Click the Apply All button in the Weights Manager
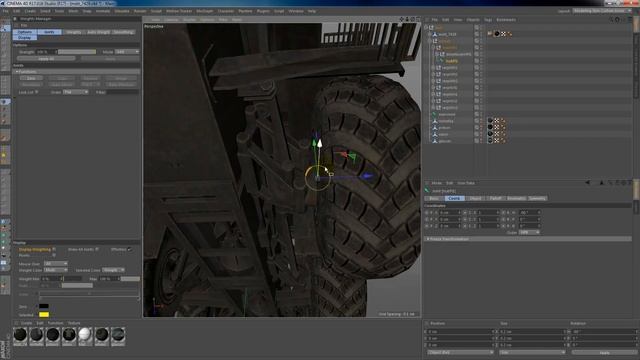The image size is (640, 360). point(46,59)
